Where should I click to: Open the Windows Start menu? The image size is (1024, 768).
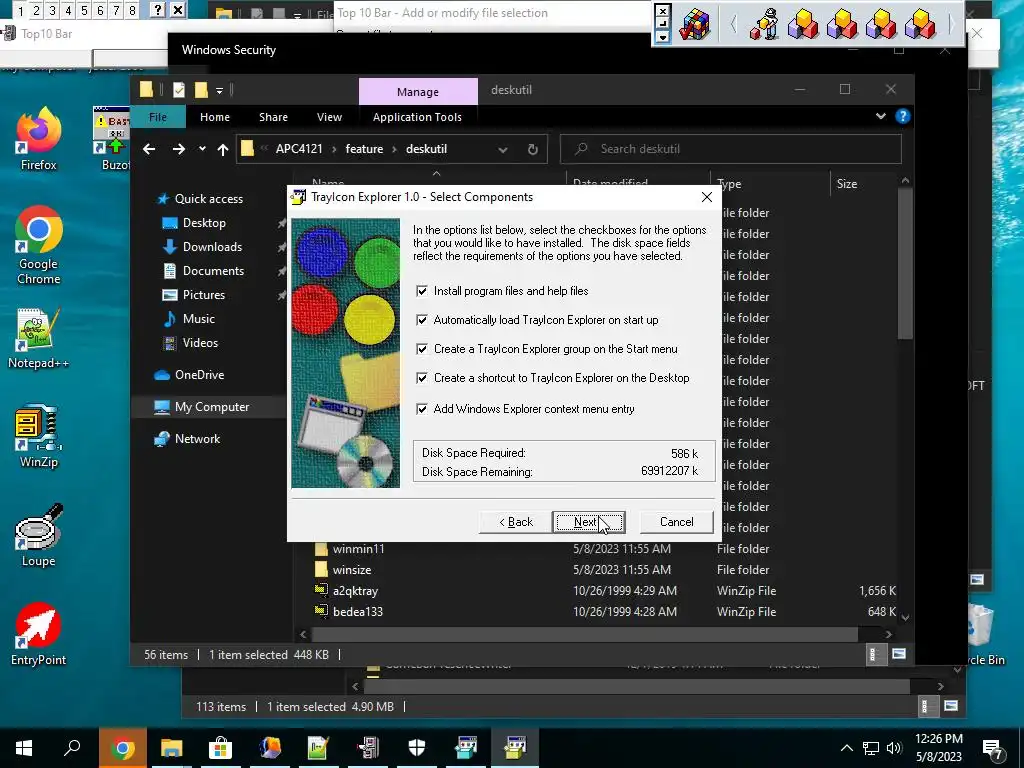[x=24, y=748]
